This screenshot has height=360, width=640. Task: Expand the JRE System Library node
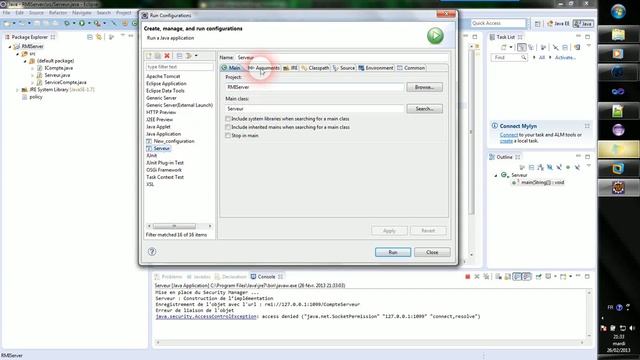pos(18,90)
